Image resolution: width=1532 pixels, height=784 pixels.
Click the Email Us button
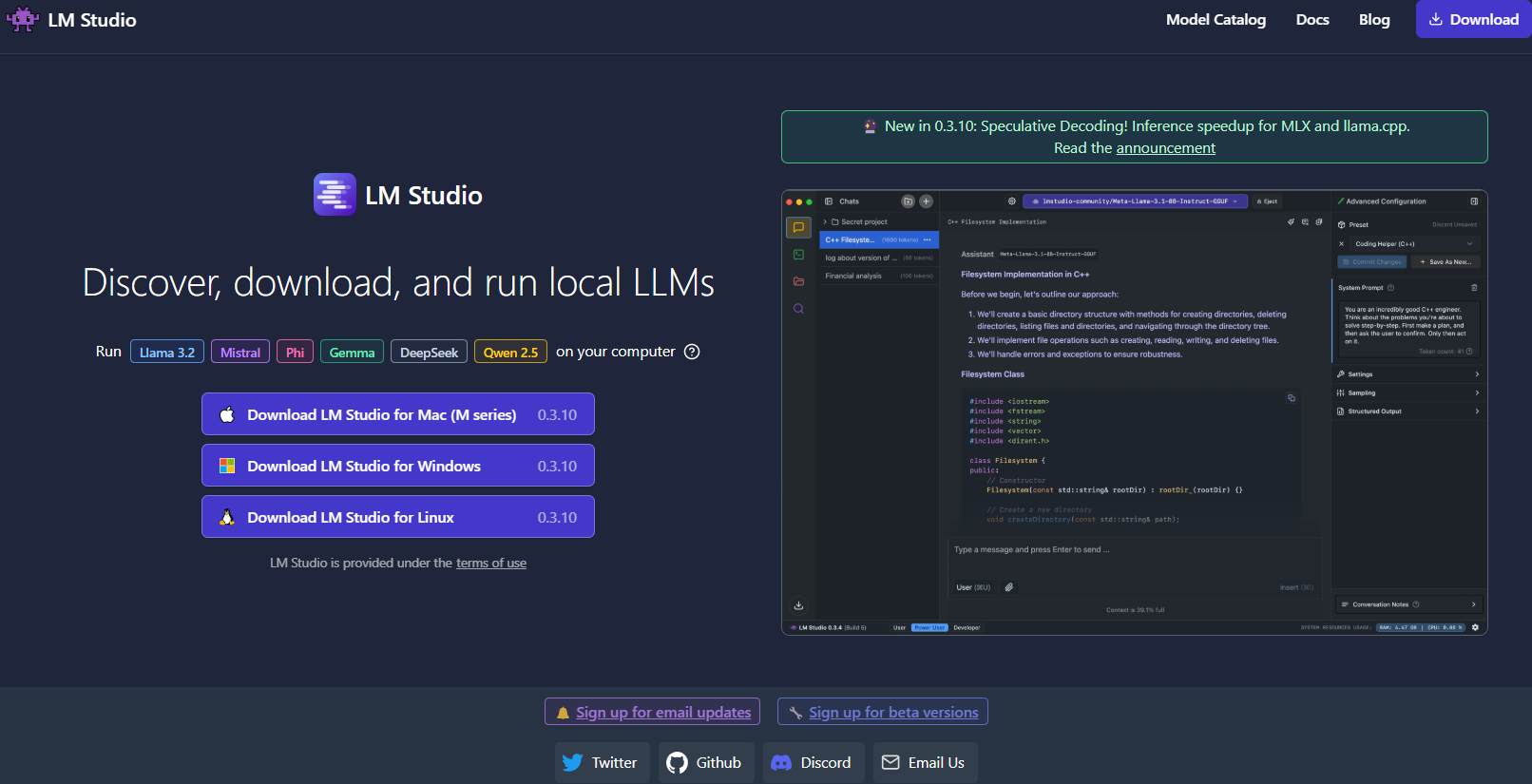click(926, 762)
